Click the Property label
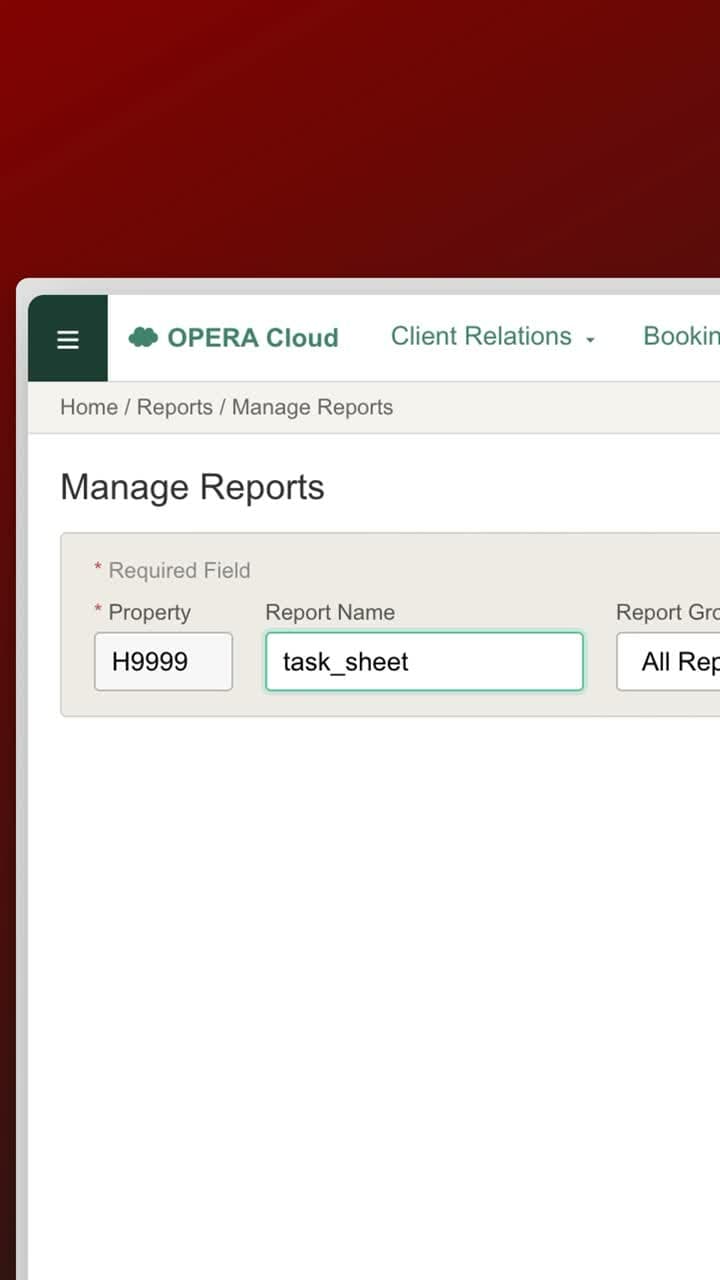Image resolution: width=720 pixels, height=1280 pixels. (142, 613)
